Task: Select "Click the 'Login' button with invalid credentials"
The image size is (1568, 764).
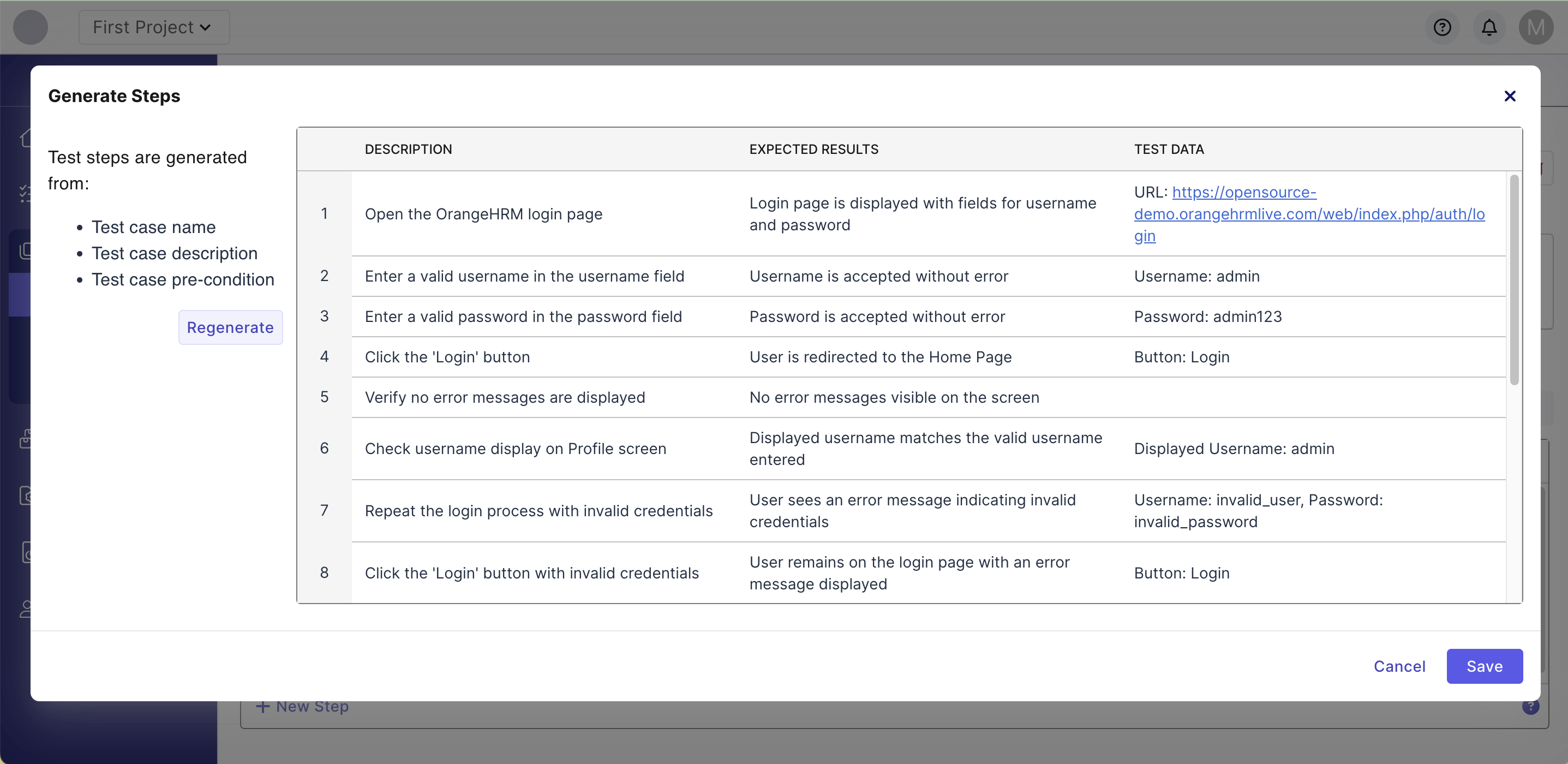Action: tap(531, 573)
